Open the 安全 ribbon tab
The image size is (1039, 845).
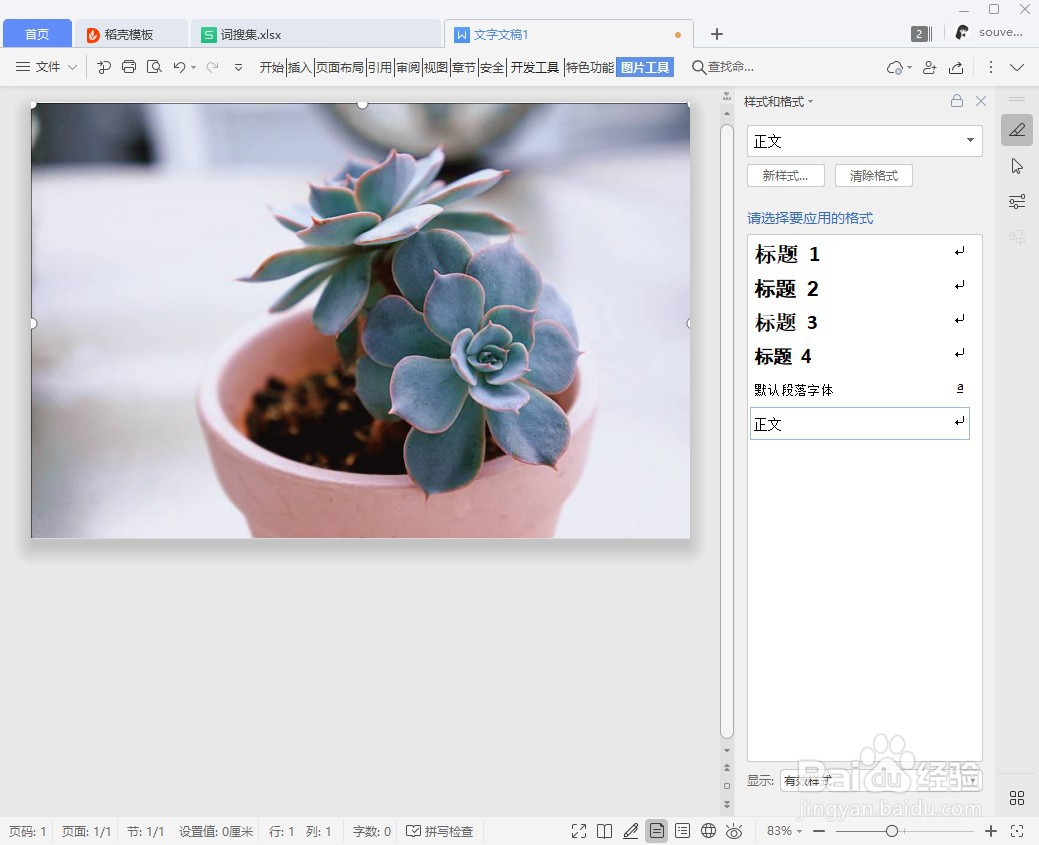pyautogui.click(x=492, y=67)
